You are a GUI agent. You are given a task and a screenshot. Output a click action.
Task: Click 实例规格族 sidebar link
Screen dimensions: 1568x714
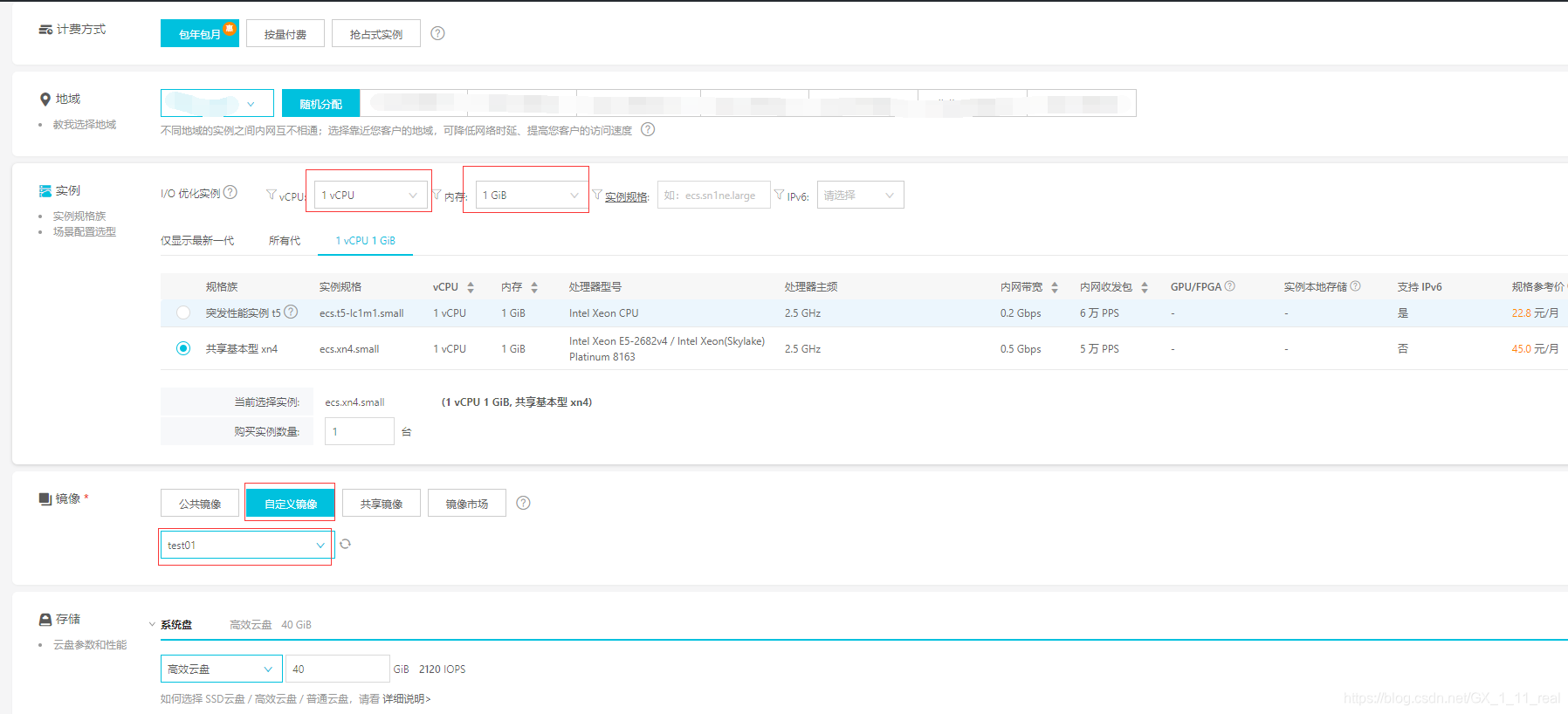click(79, 216)
